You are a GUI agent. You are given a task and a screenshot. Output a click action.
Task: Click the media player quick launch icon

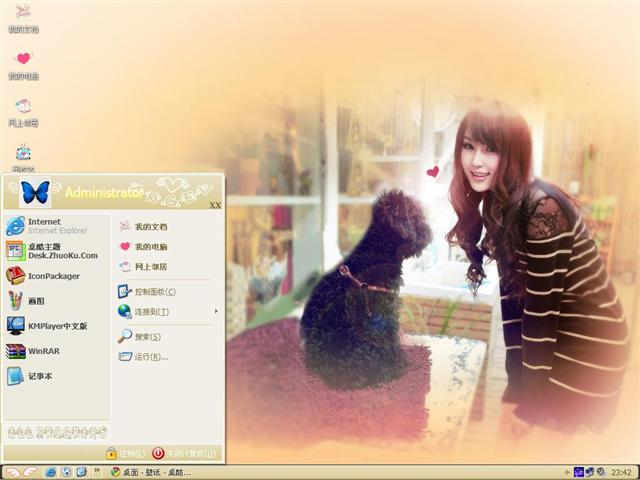pos(66,472)
